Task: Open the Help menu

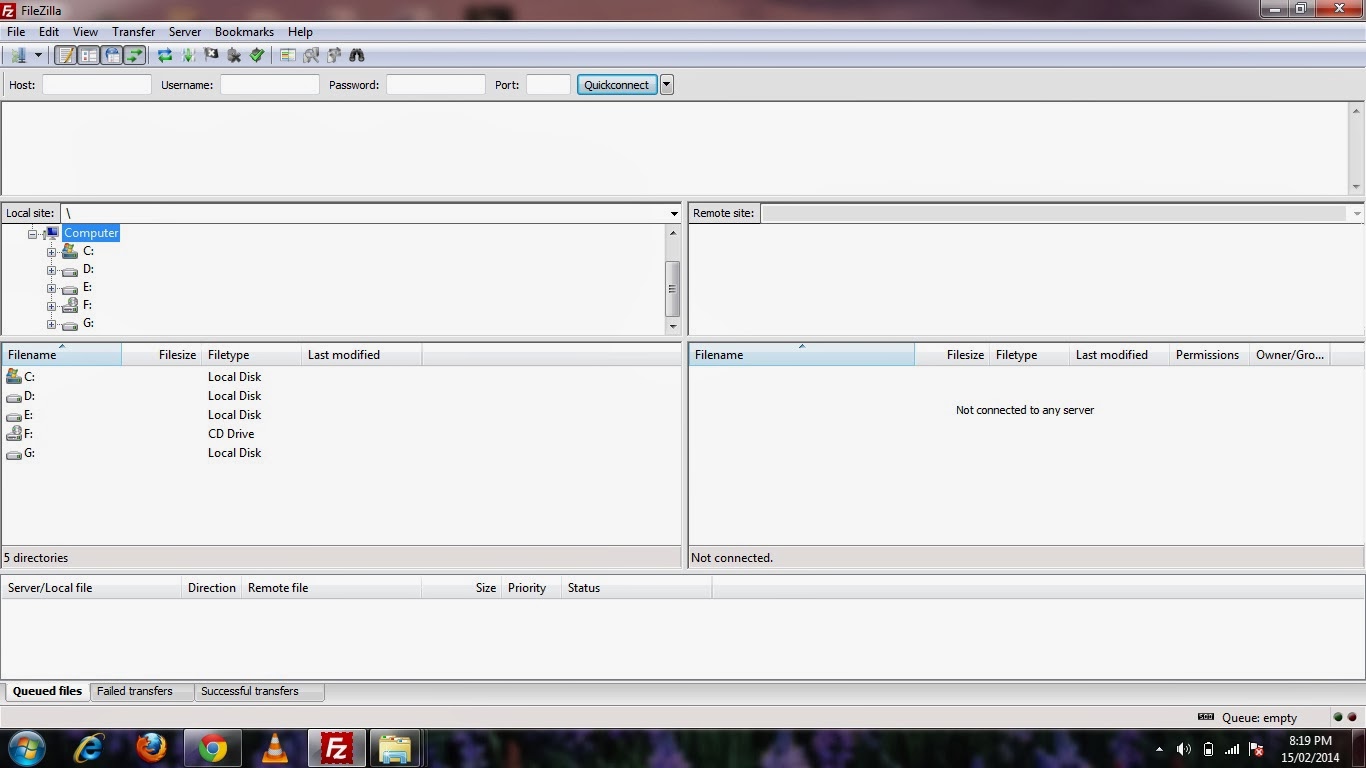Action: pyautogui.click(x=300, y=32)
